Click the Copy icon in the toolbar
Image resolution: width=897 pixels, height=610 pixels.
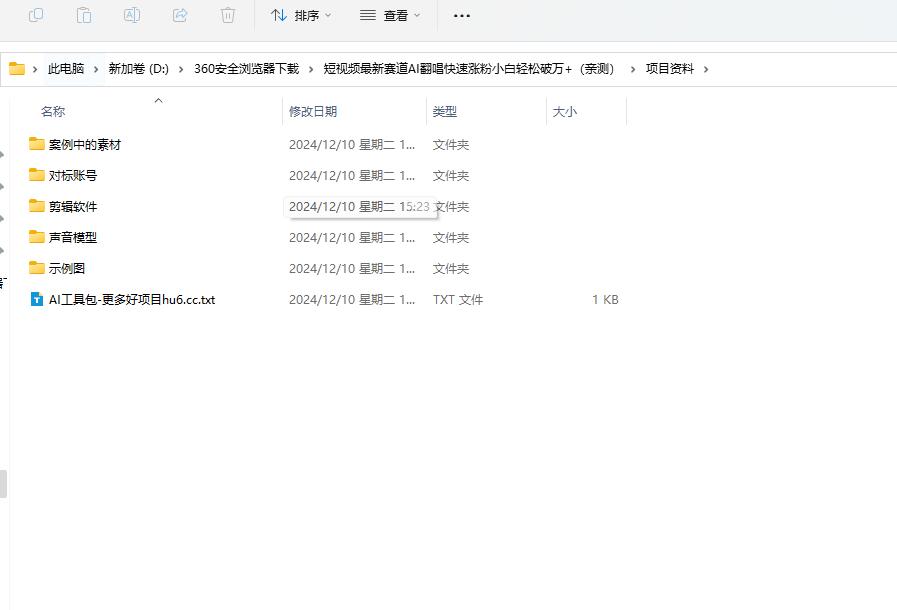[x=37, y=15]
